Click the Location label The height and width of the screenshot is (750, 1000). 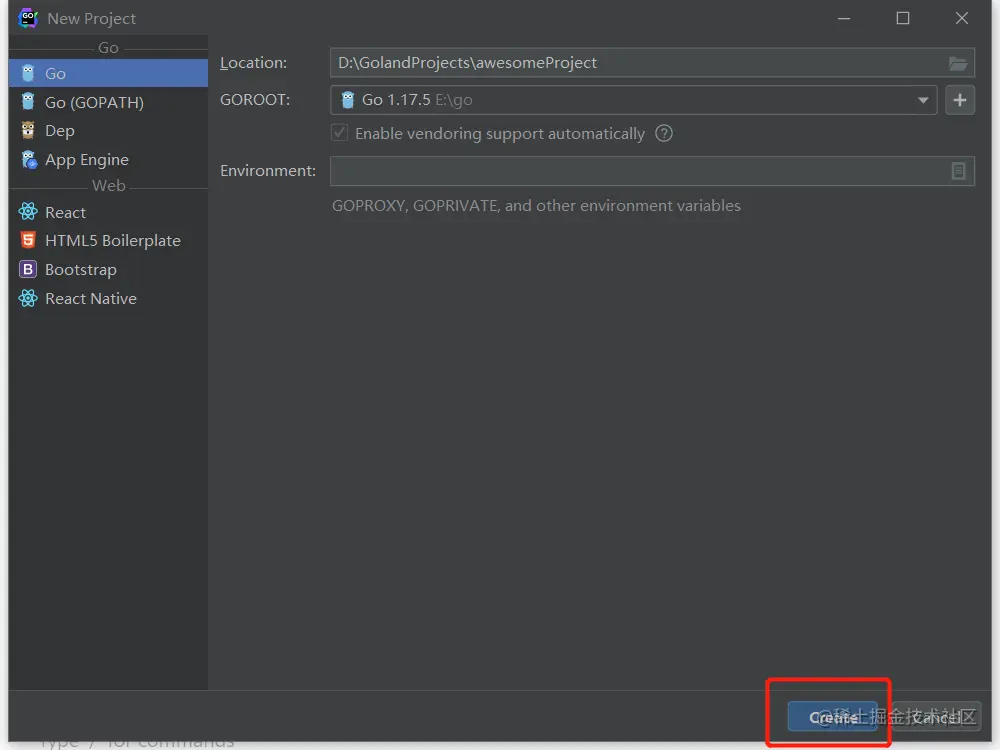253,62
